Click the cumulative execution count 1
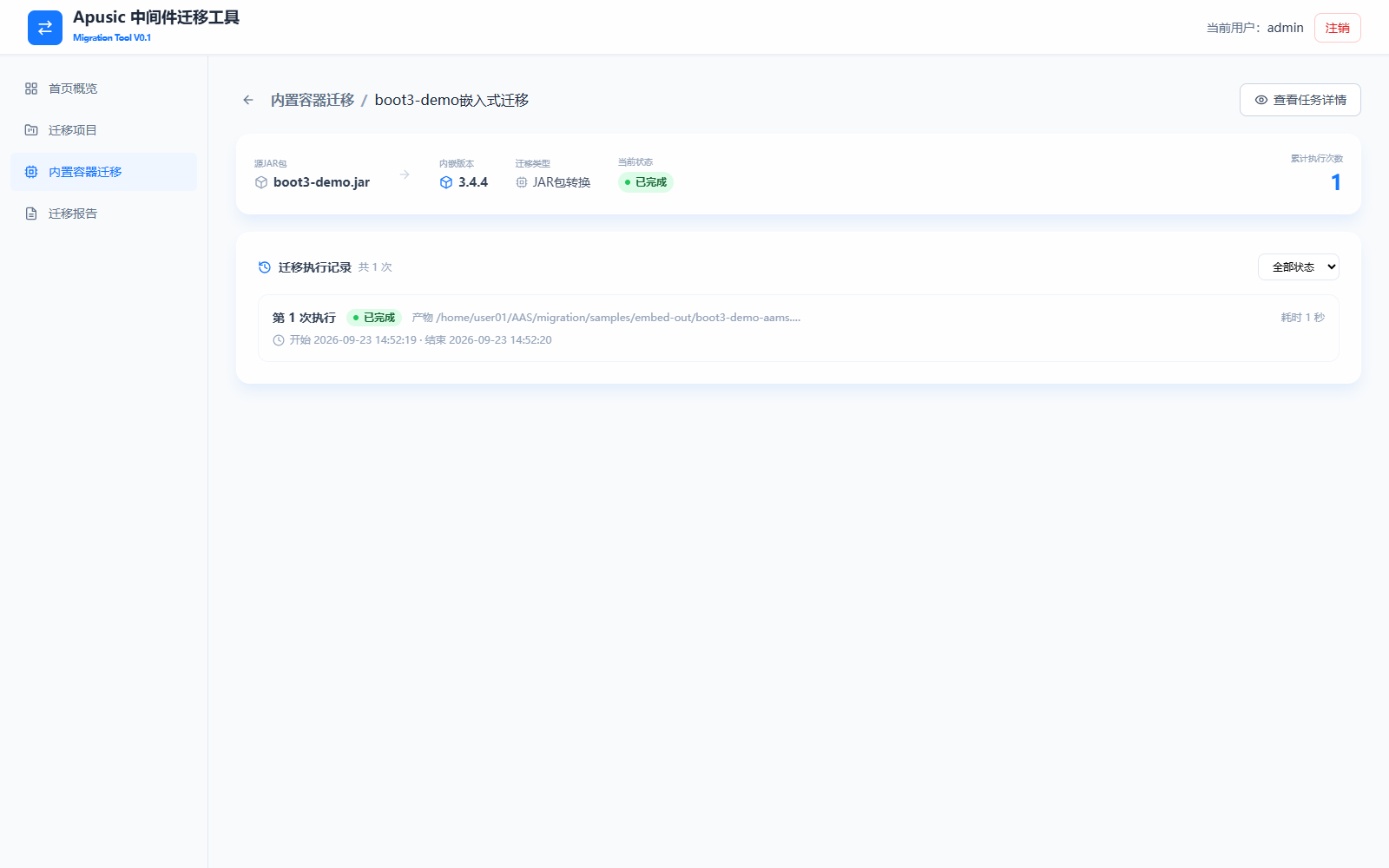 coord(1336,182)
